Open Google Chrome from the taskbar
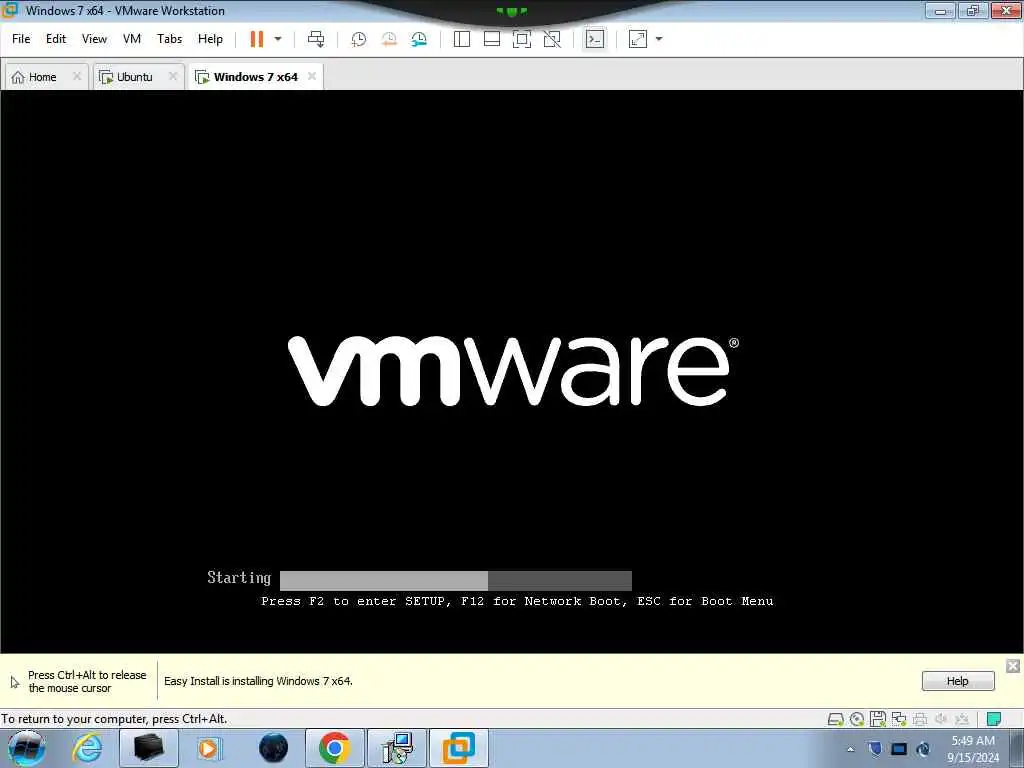This screenshot has height=768, width=1024. (x=334, y=748)
